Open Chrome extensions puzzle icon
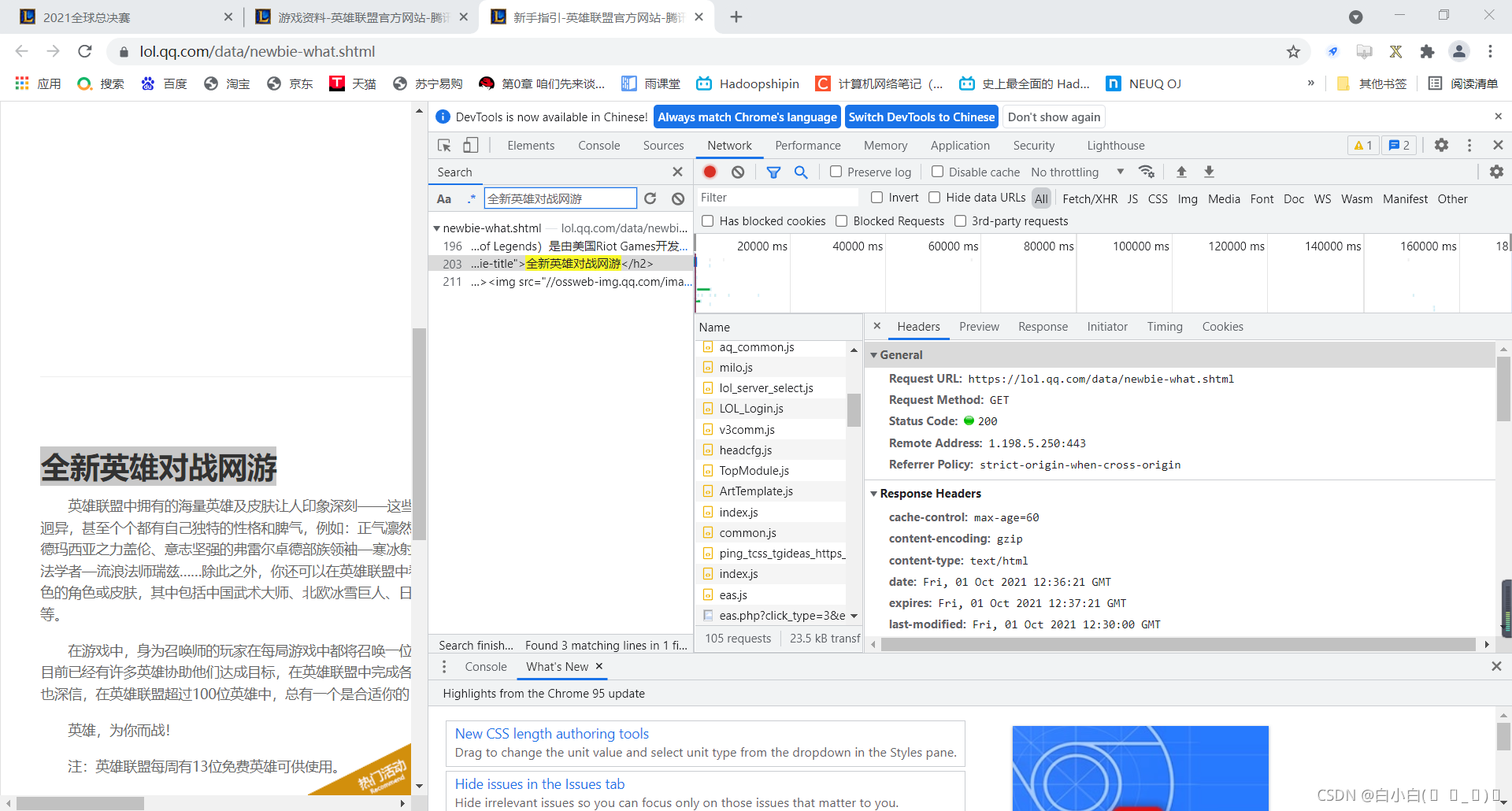1512x811 pixels. (x=1427, y=51)
